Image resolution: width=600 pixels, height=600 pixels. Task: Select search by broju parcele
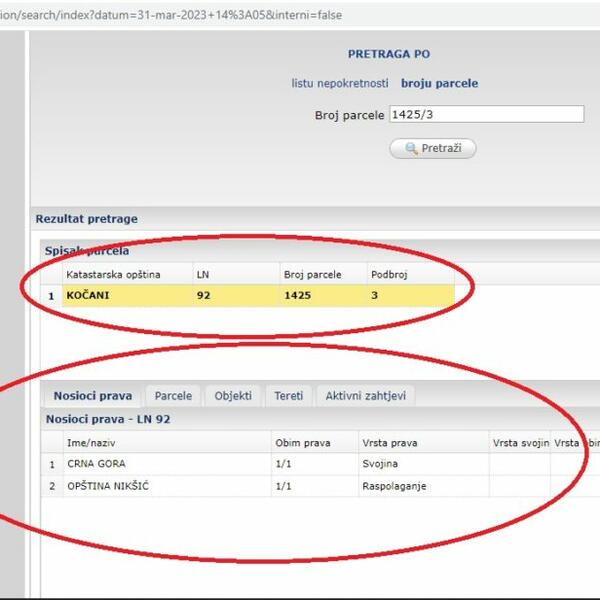coord(439,84)
